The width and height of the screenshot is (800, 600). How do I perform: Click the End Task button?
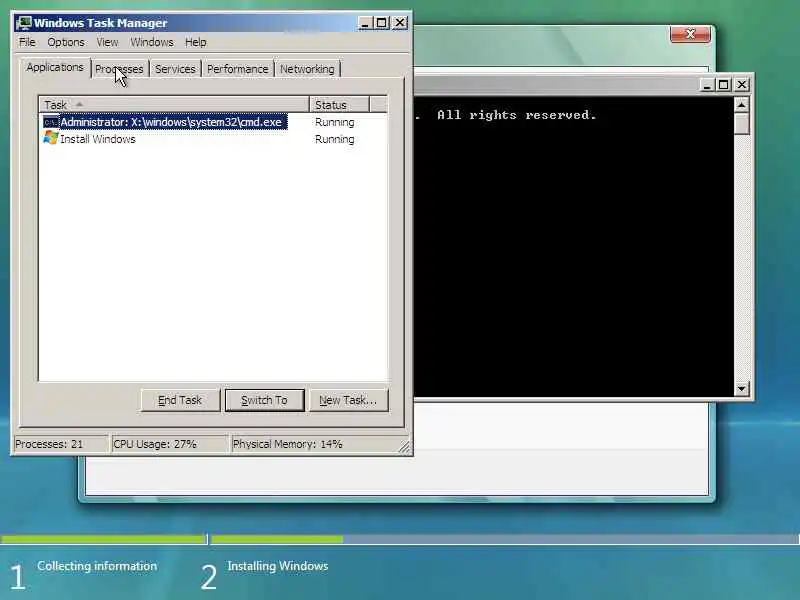180,401
